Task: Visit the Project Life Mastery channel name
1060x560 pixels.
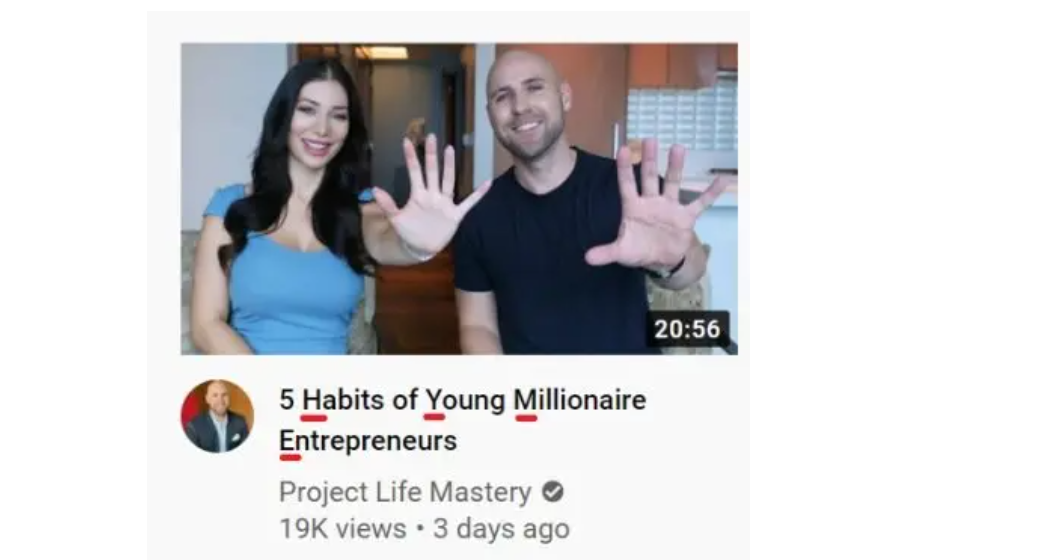Action: [405, 492]
